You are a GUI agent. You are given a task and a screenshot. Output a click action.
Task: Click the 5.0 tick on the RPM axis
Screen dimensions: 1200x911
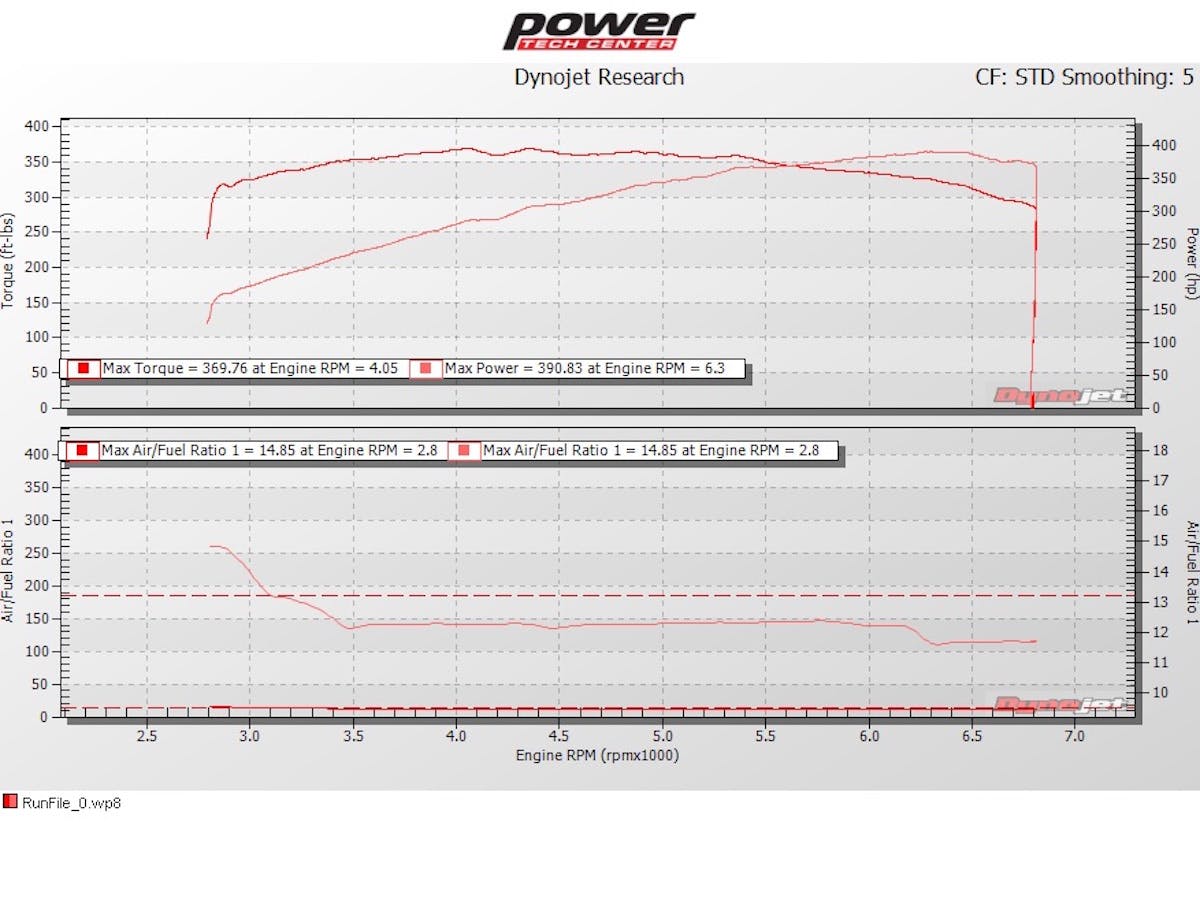(x=663, y=737)
